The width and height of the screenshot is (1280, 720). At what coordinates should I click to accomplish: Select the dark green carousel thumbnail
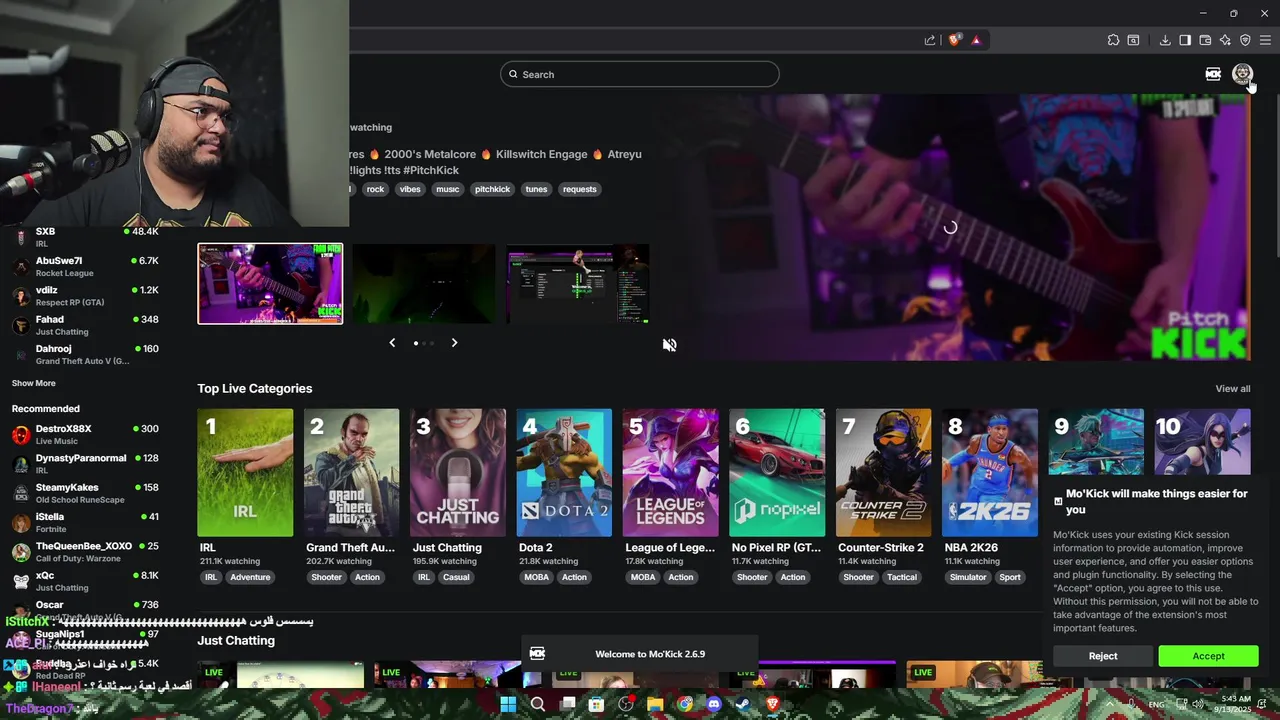coord(423,284)
